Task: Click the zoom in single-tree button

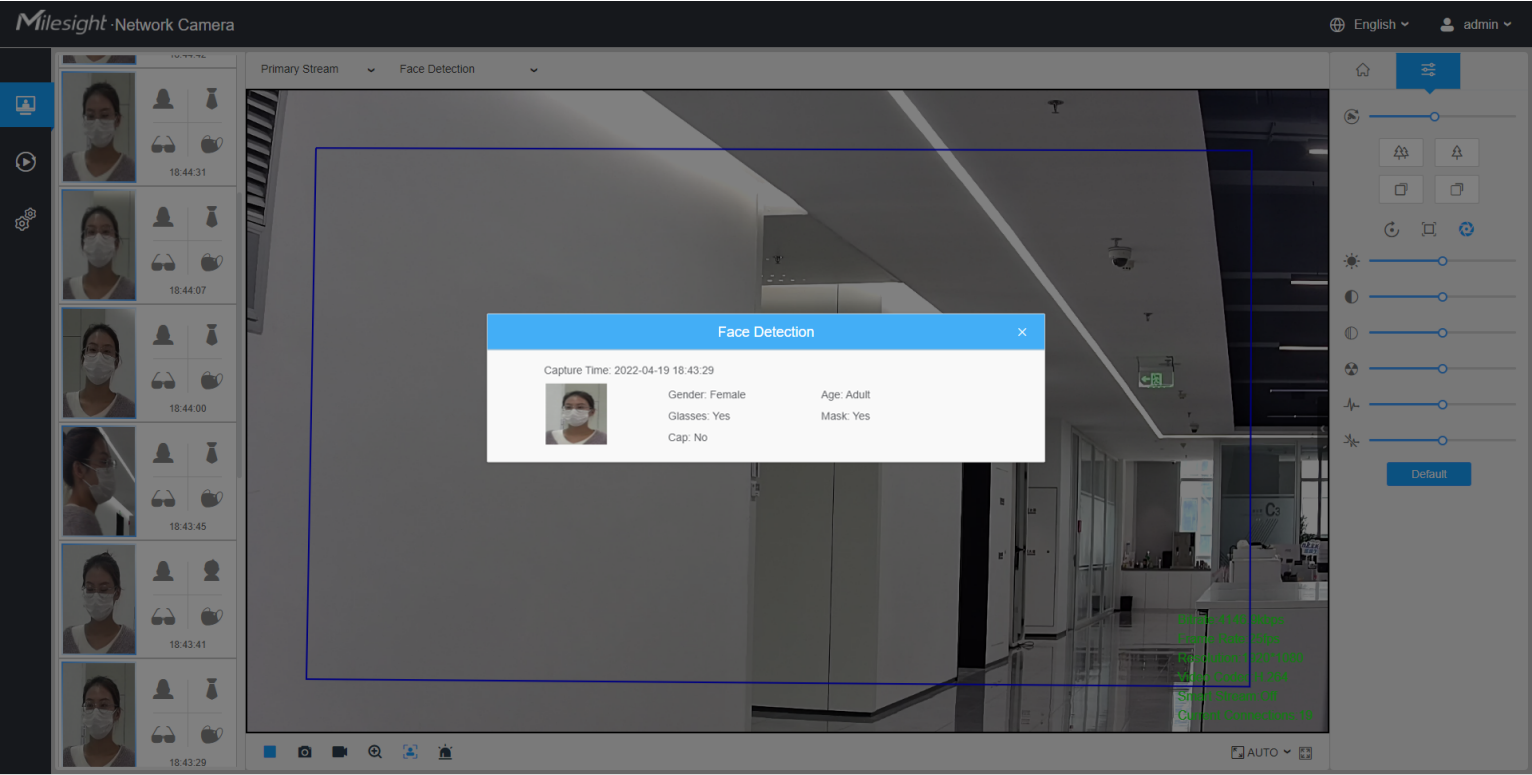Action: point(1457,152)
